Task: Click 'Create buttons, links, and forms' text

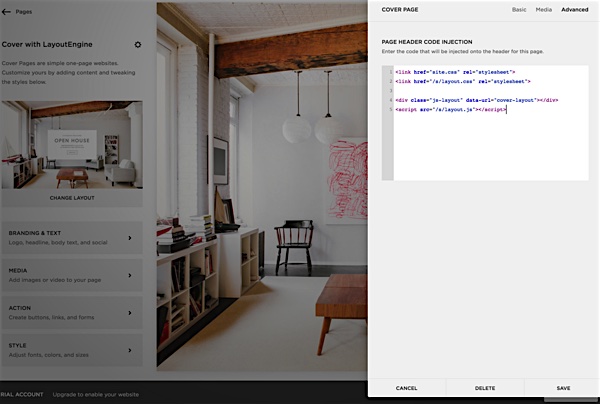Action: click(x=51, y=318)
